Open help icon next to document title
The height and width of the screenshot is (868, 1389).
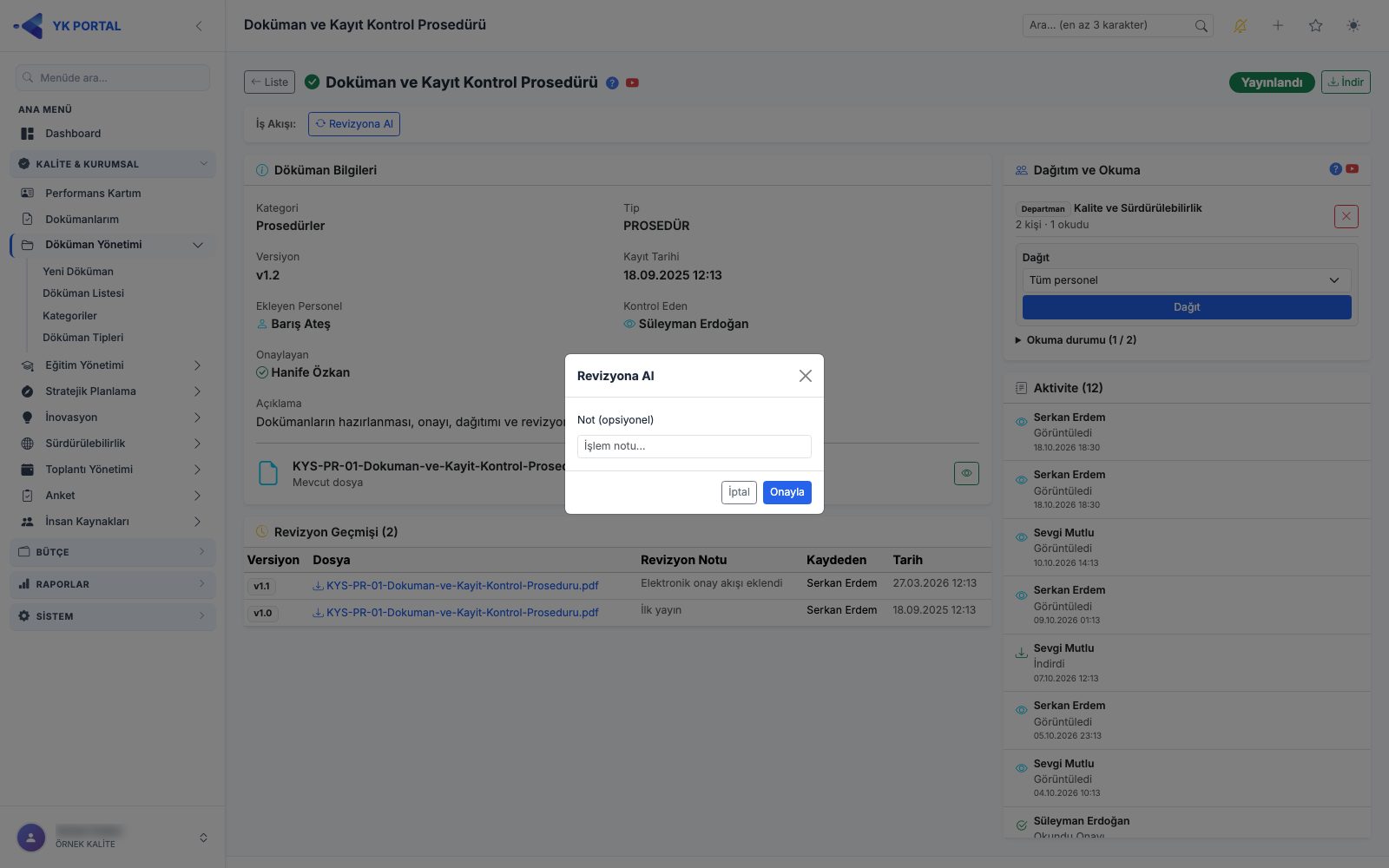[x=612, y=83]
